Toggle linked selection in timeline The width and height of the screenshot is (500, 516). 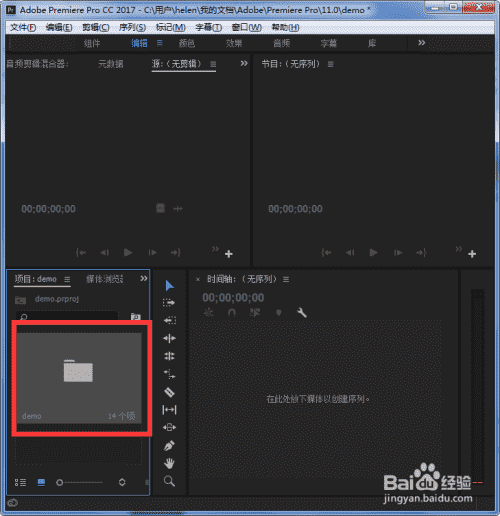[255, 312]
